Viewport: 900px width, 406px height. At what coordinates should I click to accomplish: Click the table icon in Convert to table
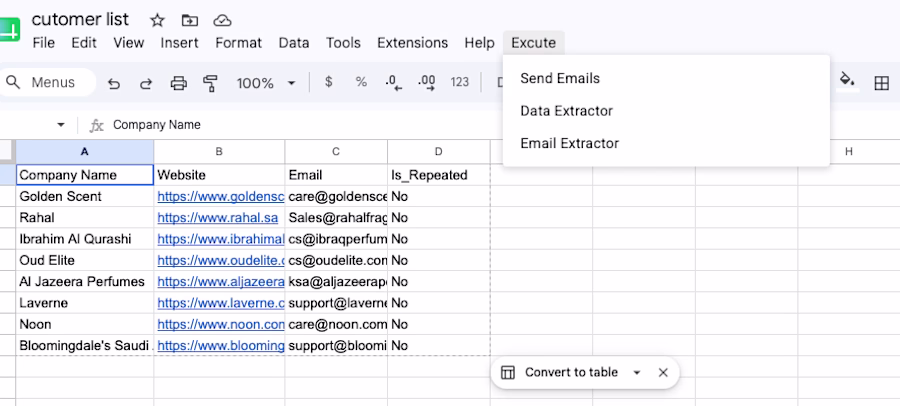coord(507,373)
